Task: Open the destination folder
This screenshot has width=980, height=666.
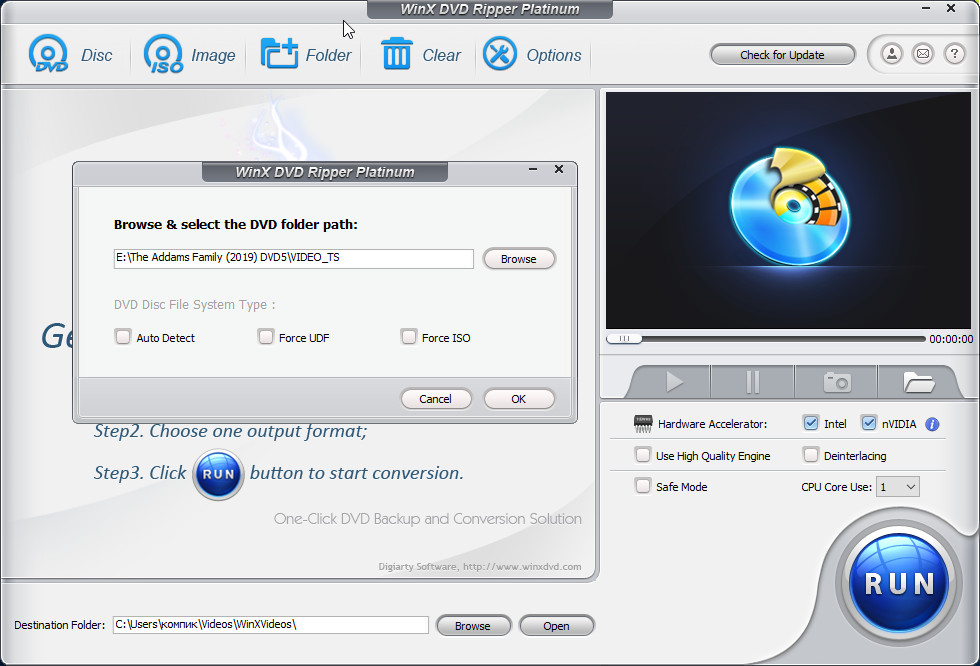Action: [556, 625]
